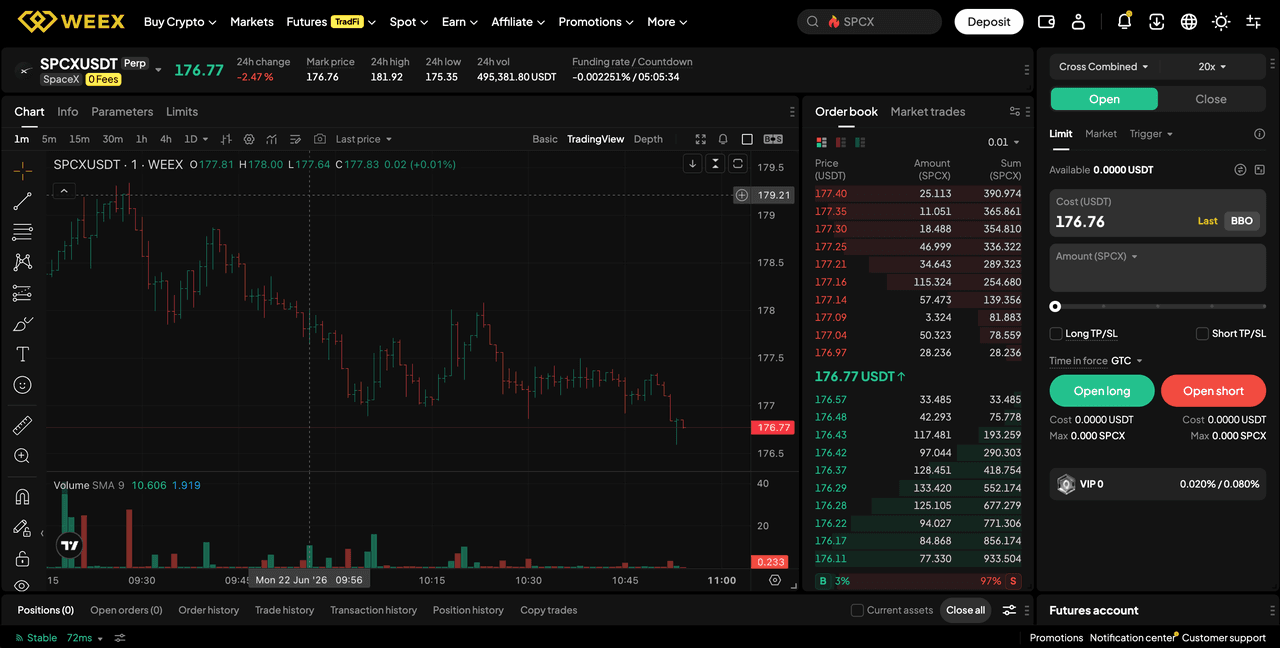Viewport: 1280px width, 648px height.
Task: Open Cross Combined margin mode dropdown
Action: [x=1103, y=67]
